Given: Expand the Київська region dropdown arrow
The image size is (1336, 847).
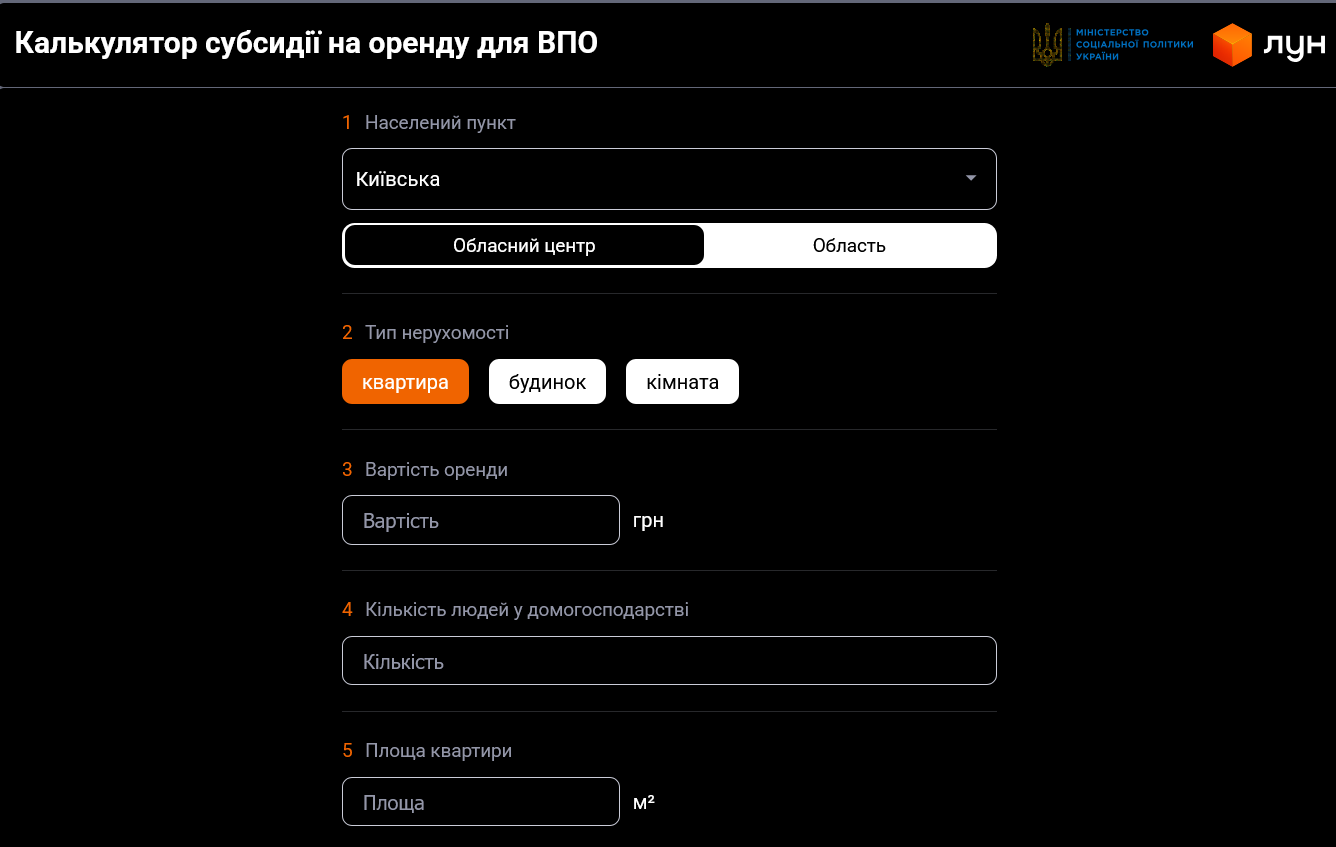Looking at the screenshot, I should [x=970, y=178].
